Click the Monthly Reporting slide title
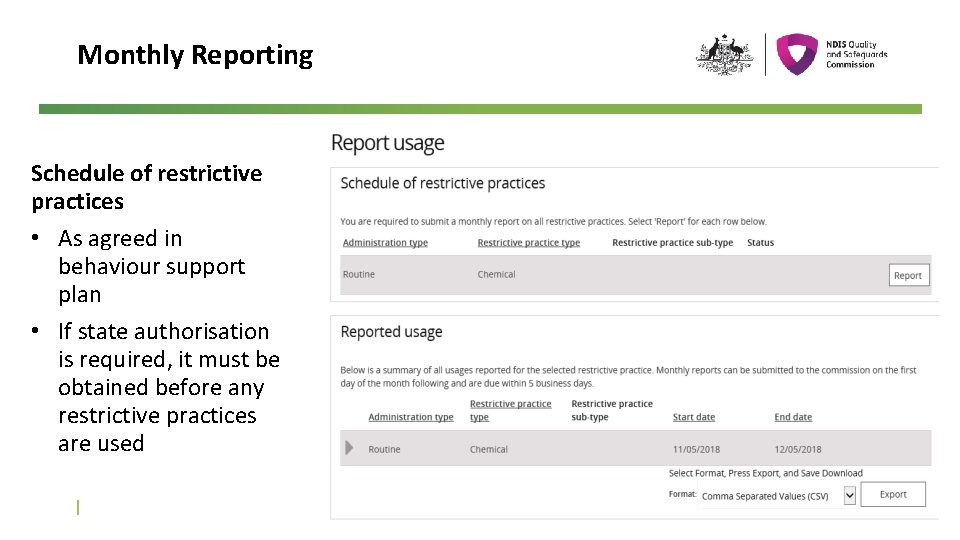The width and height of the screenshot is (960, 540). tap(195, 54)
